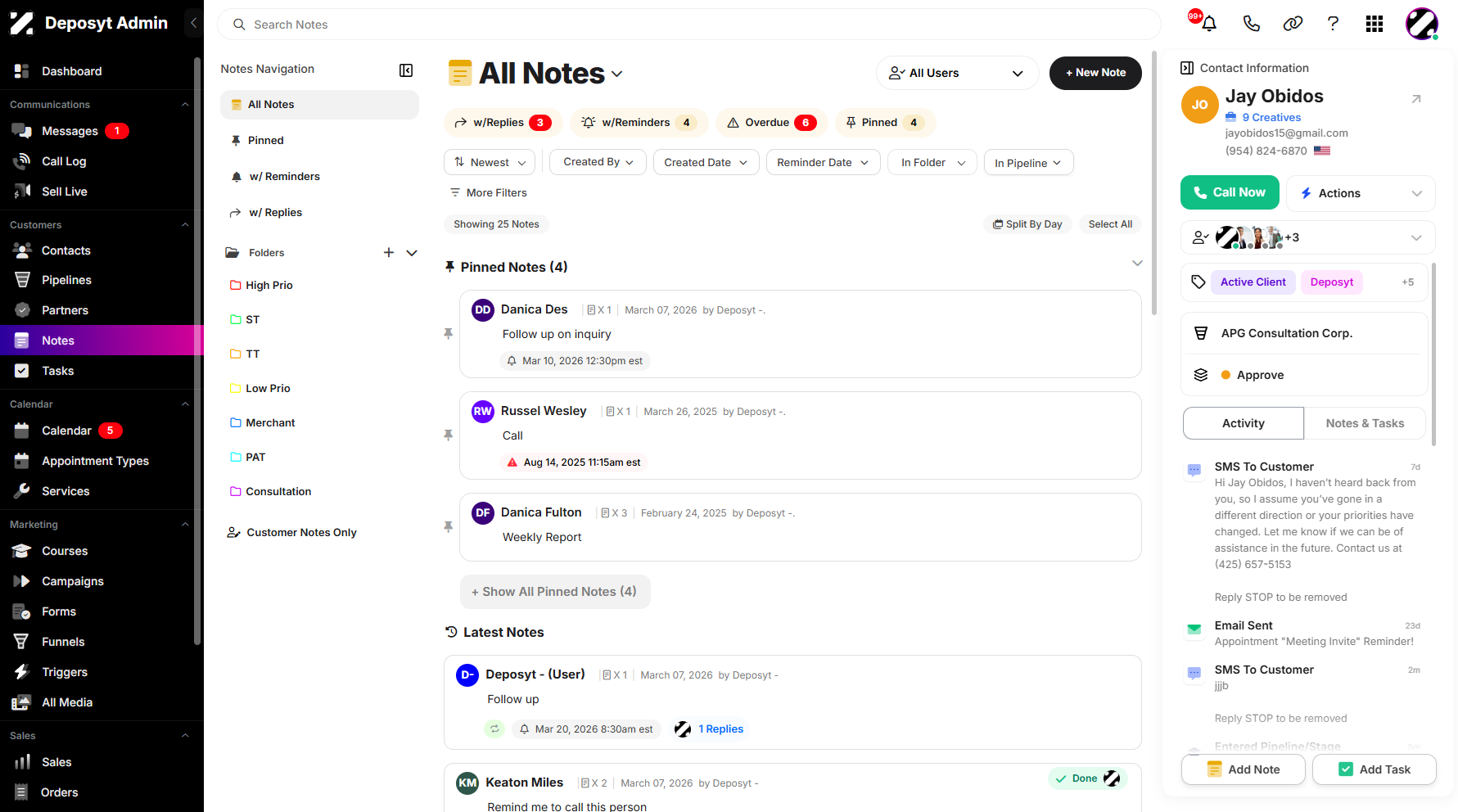Click the New Note button

[1095, 73]
